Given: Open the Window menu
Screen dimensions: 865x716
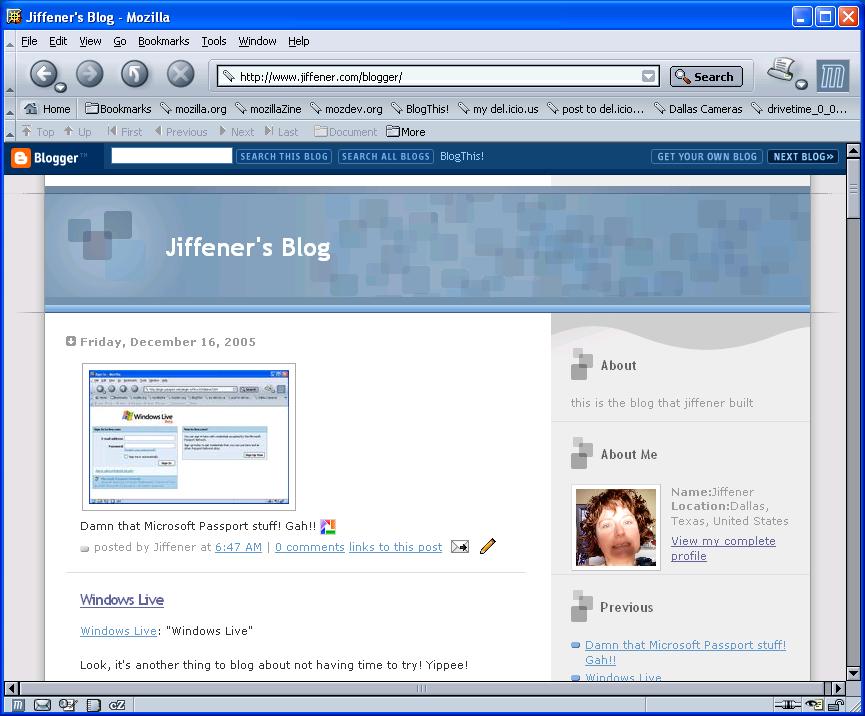Looking at the screenshot, I should pyautogui.click(x=257, y=41).
